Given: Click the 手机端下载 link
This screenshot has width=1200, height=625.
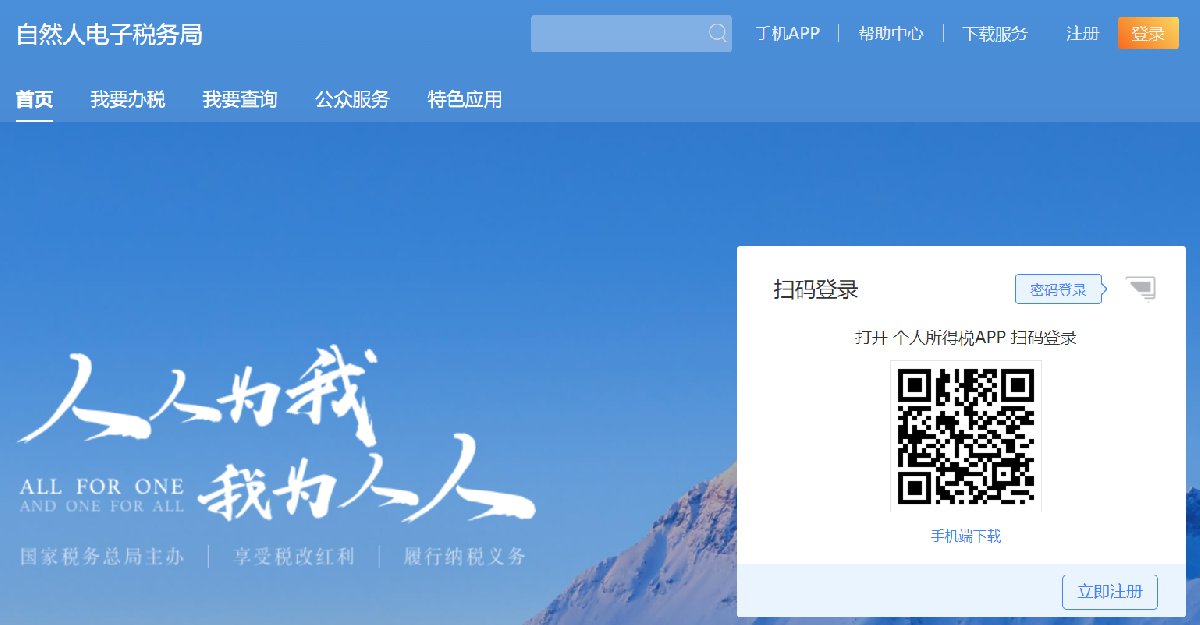Looking at the screenshot, I should (965, 536).
